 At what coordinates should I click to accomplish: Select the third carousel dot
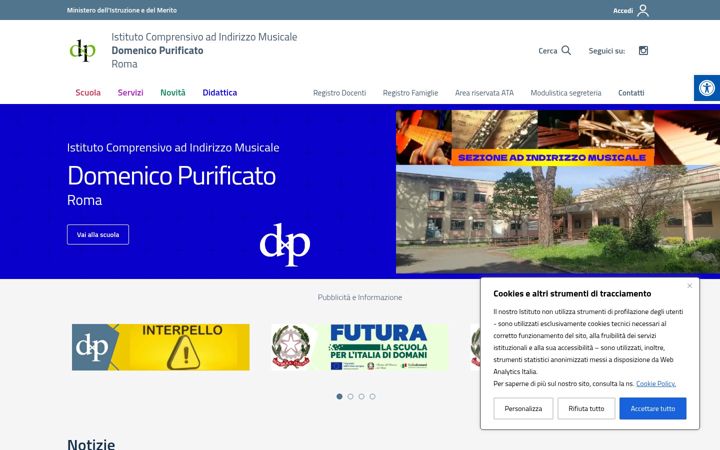click(x=361, y=396)
